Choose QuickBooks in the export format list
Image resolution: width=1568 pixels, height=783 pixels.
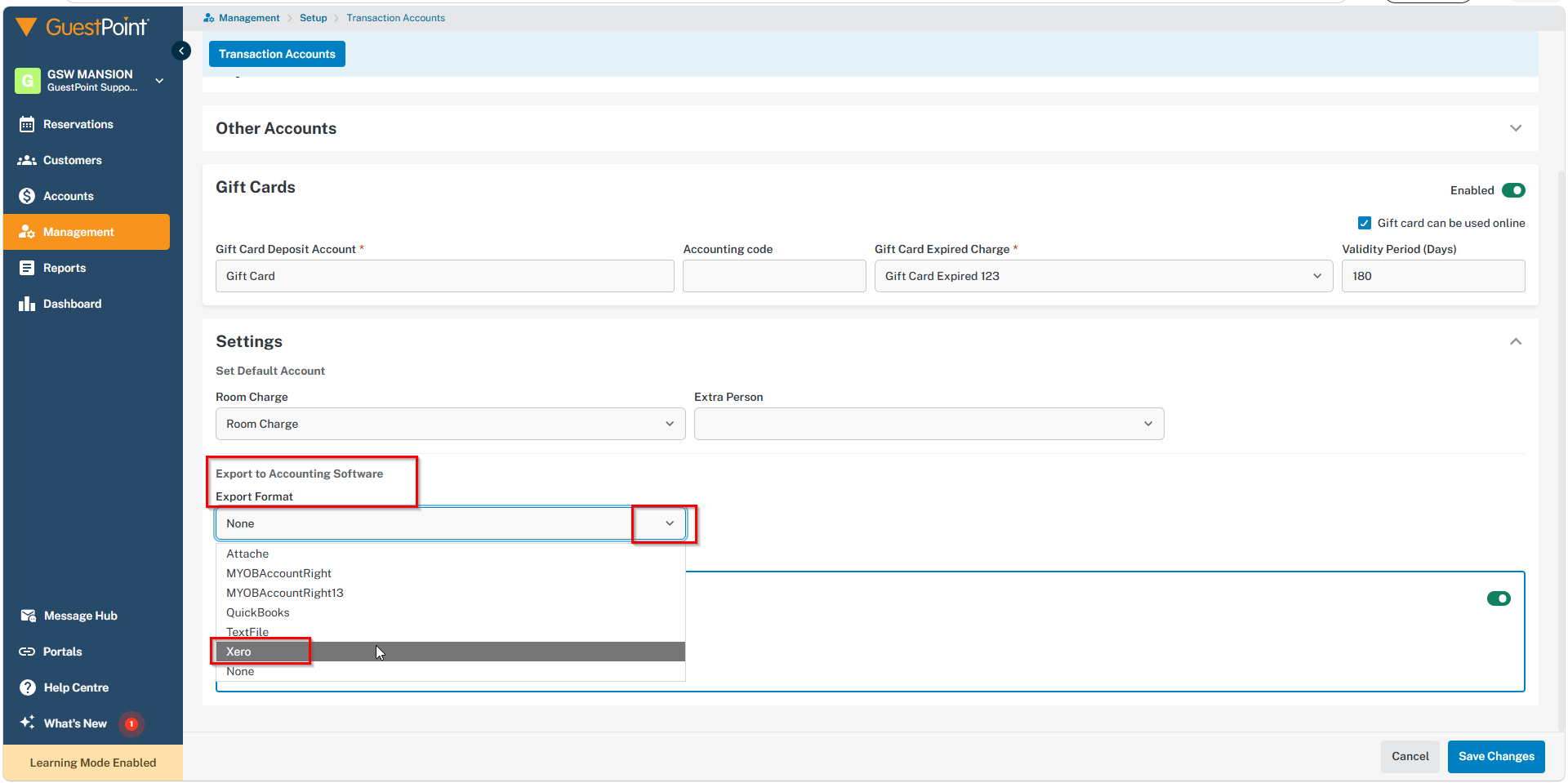coord(258,612)
